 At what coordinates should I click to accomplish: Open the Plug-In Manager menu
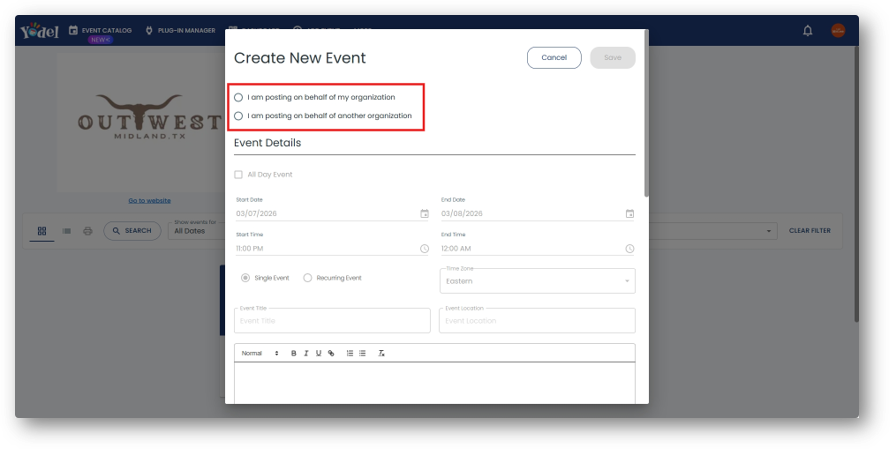coord(180,31)
